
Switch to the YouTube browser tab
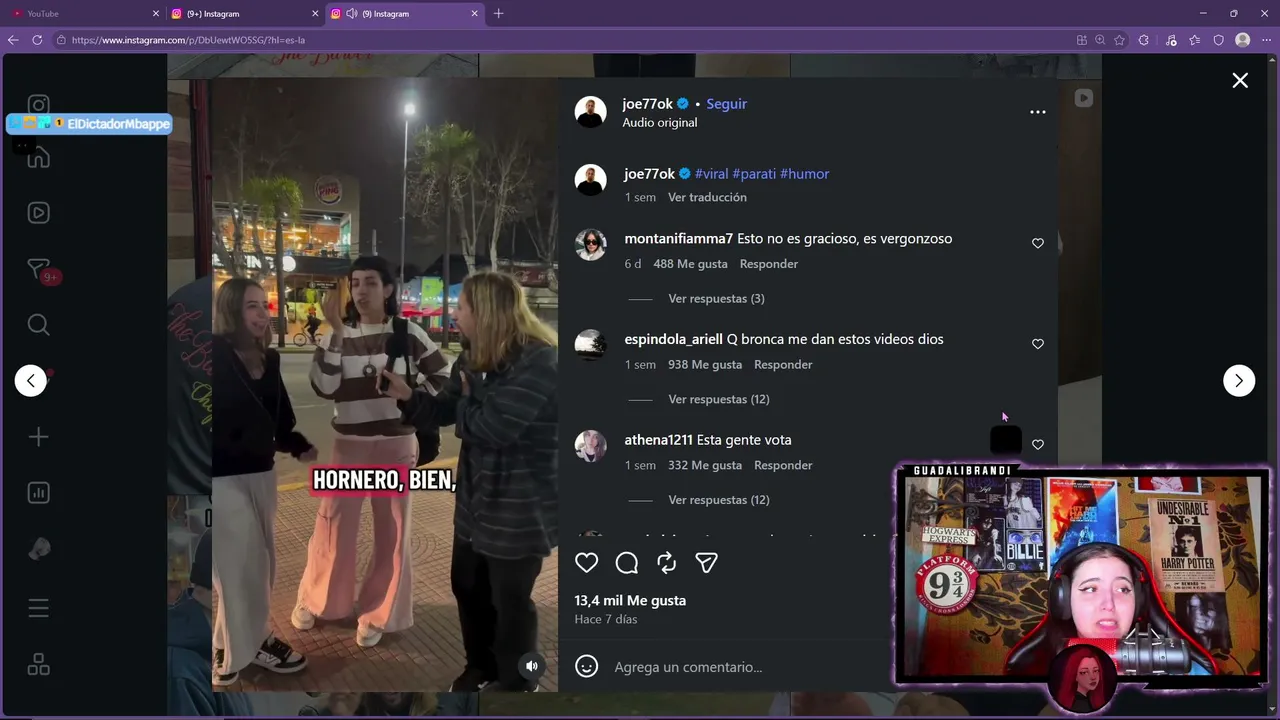coord(85,14)
